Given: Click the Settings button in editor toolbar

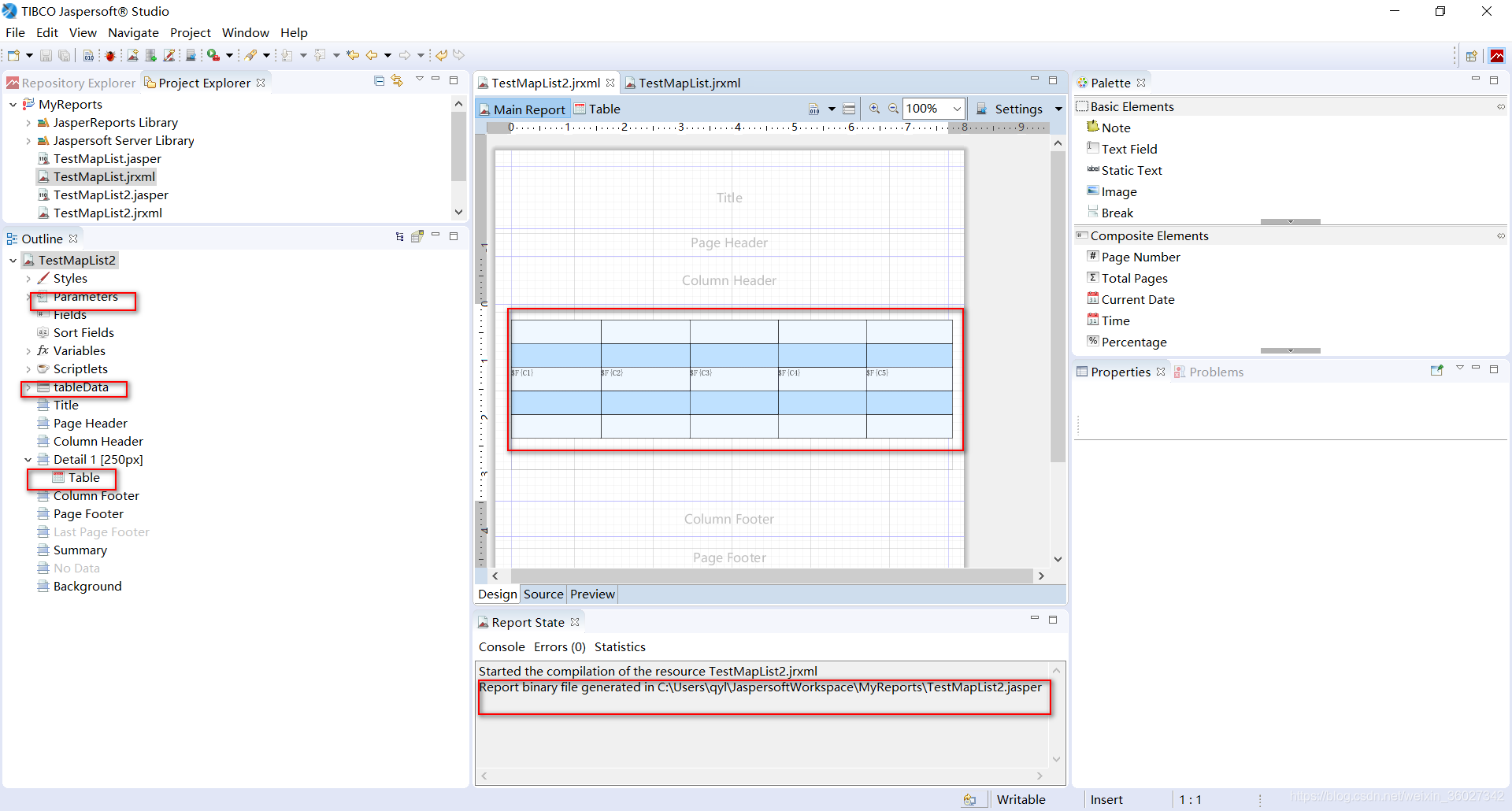Looking at the screenshot, I should point(1010,109).
